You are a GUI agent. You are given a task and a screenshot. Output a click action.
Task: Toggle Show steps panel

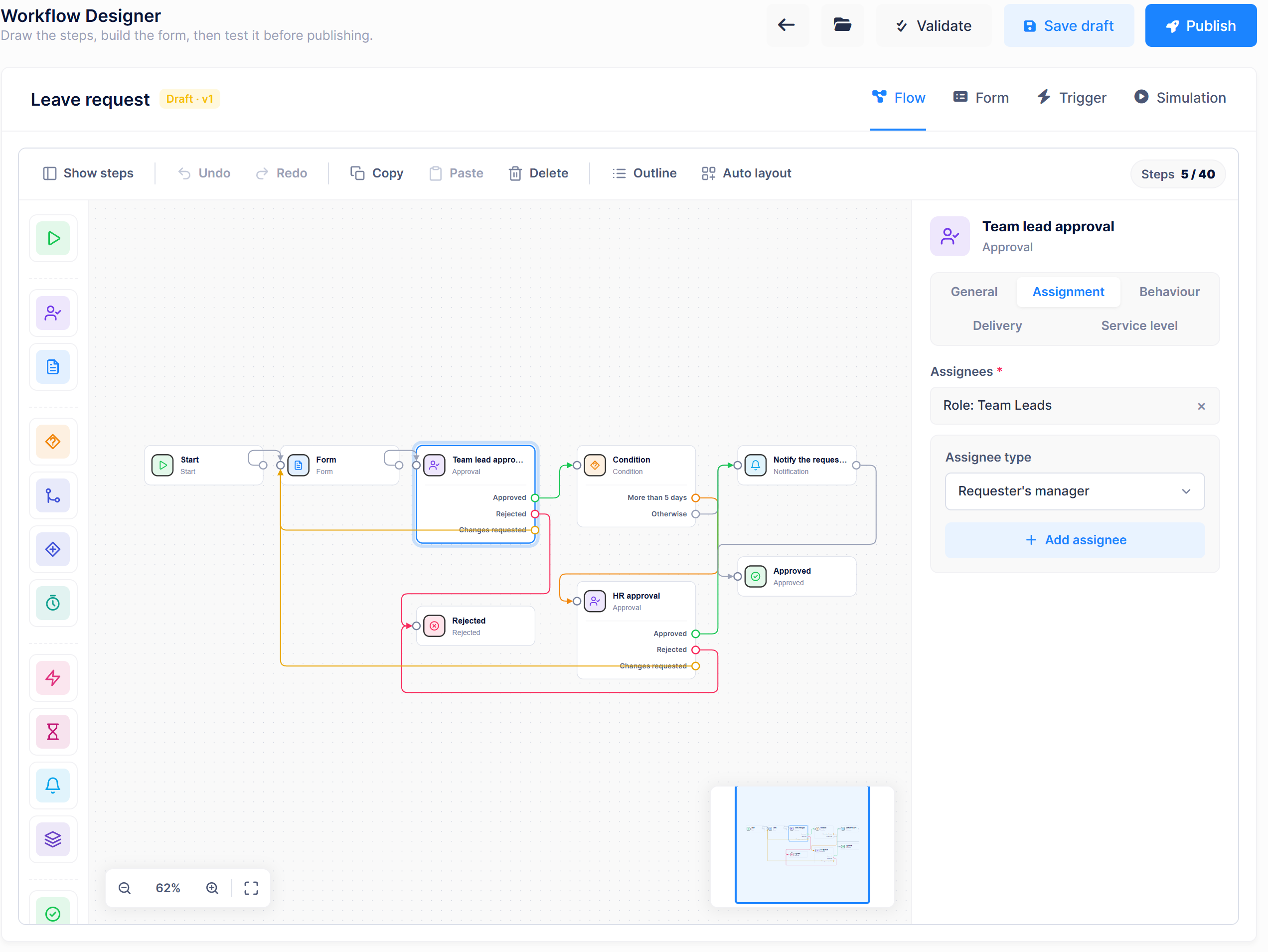click(x=88, y=173)
